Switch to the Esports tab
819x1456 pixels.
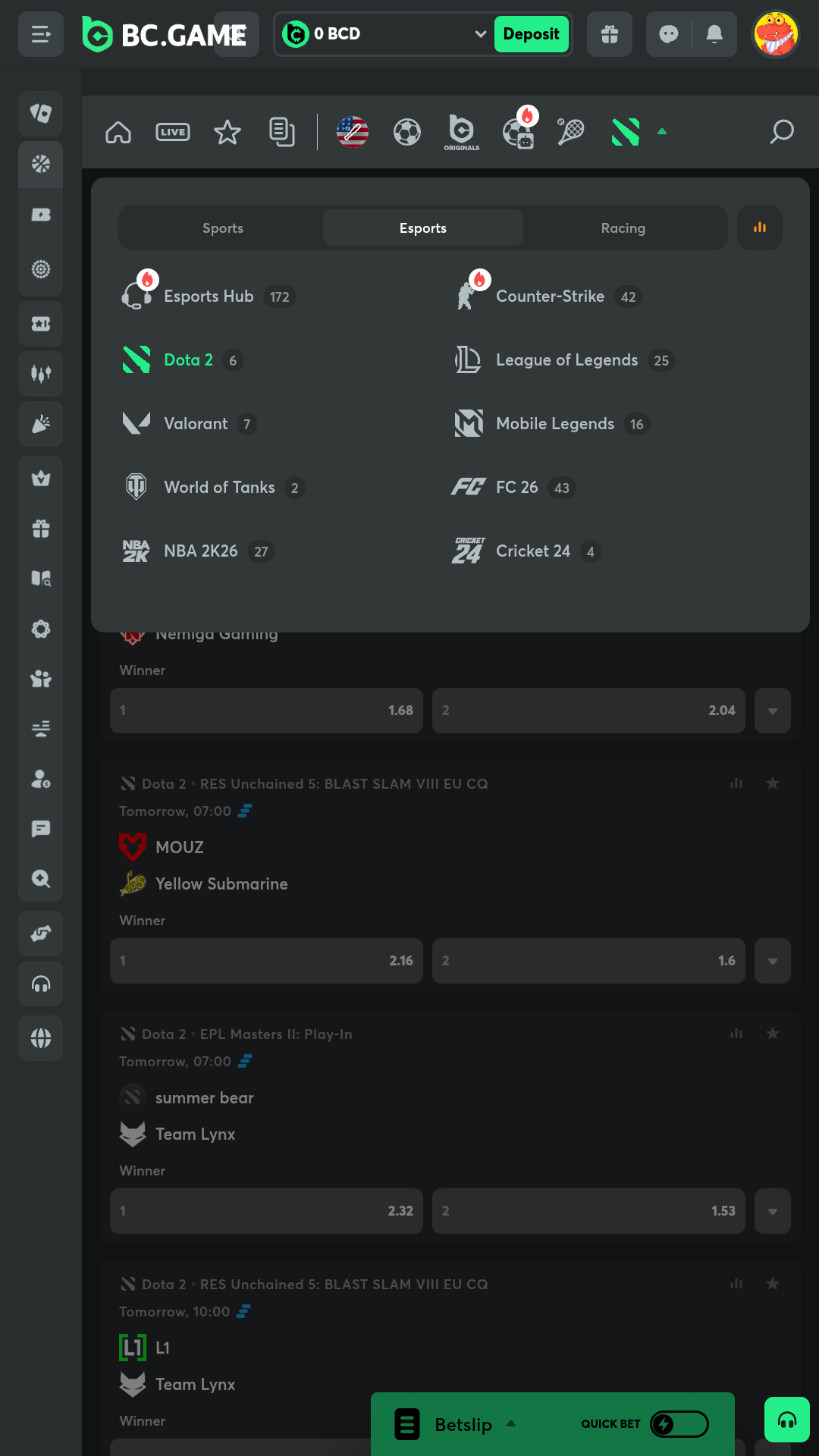coord(423,228)
